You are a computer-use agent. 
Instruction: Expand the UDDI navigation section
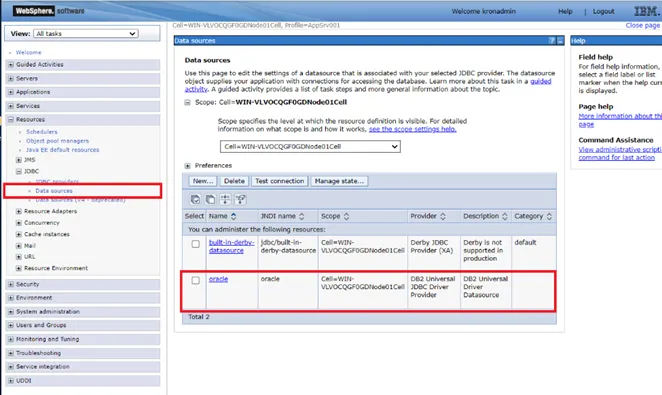tap(11, 381)
